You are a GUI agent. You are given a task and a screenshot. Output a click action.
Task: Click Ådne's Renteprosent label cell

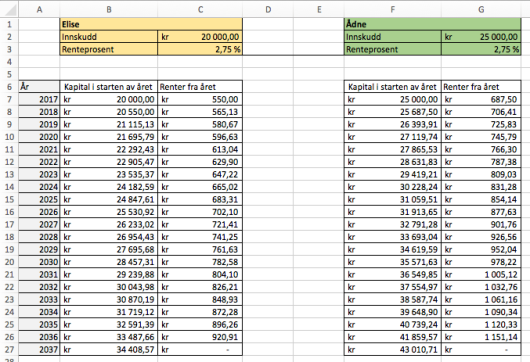point(393,49)
